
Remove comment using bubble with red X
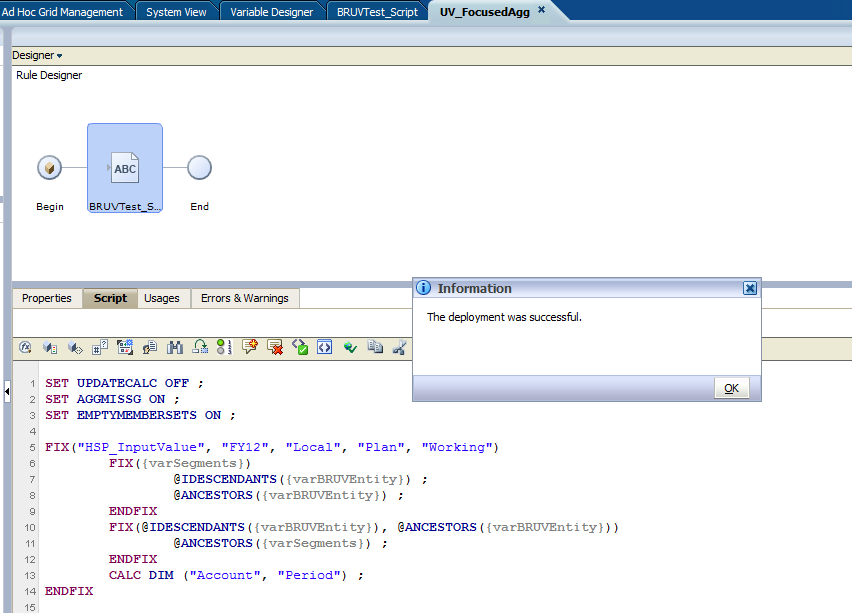click(275, 347)
